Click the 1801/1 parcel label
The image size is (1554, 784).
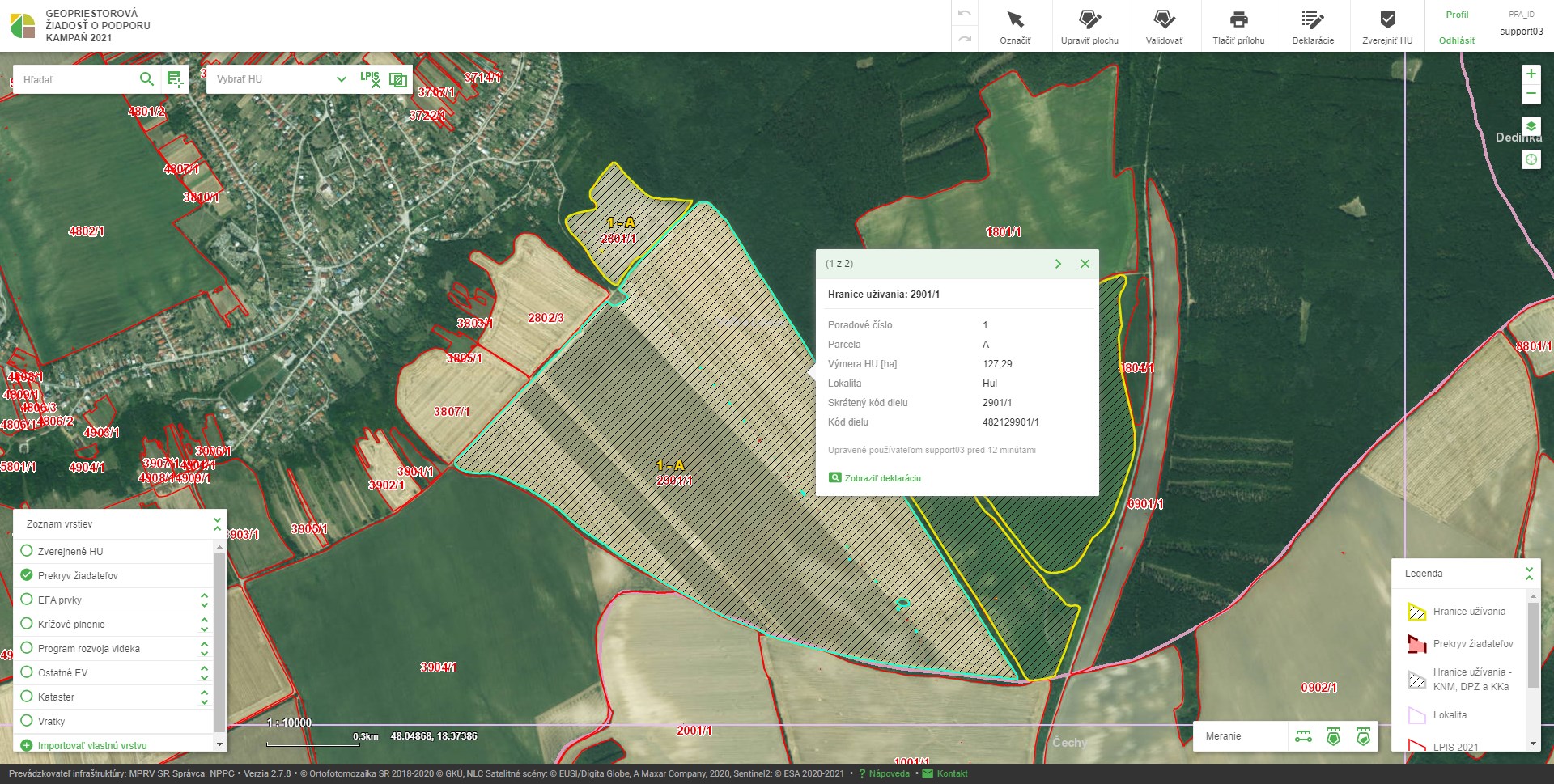pyautogui.click(x=1003, y=232)
